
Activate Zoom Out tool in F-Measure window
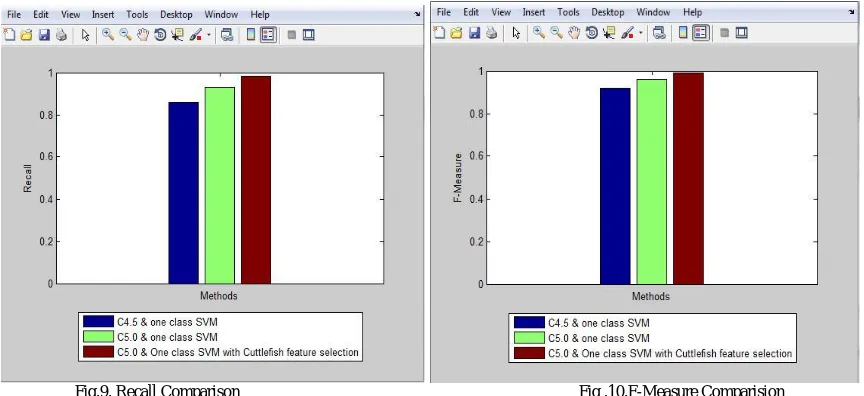pyautogui.click(x=557, y=33)
